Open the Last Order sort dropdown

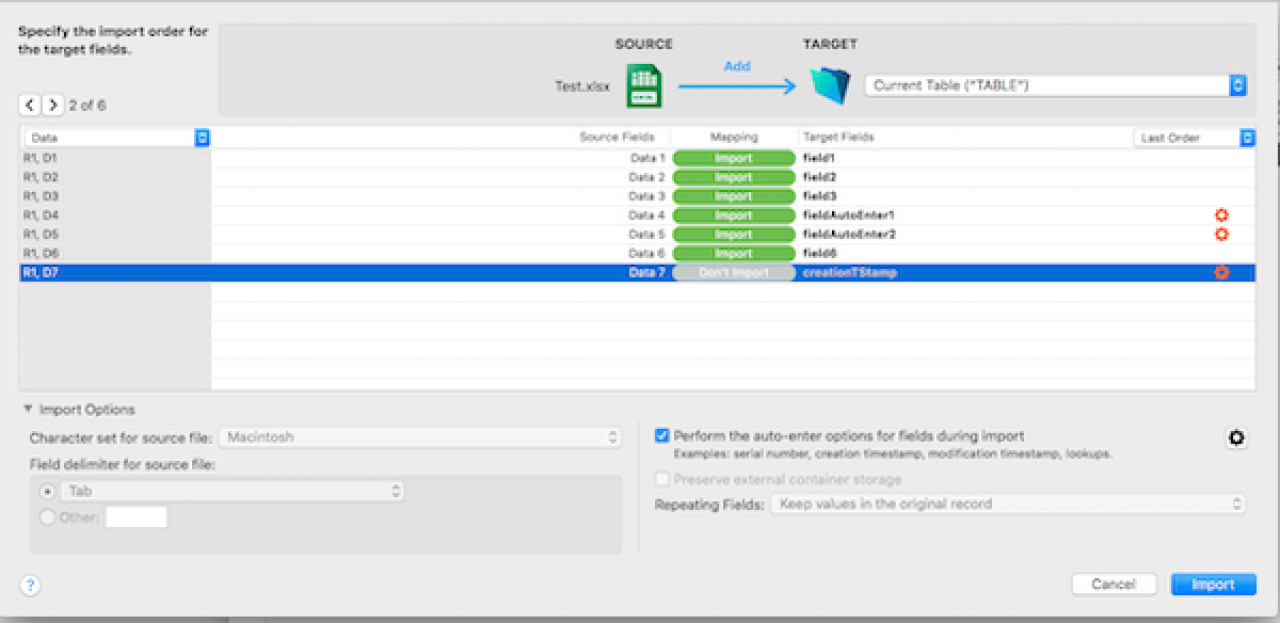[x=1194, y=138]
